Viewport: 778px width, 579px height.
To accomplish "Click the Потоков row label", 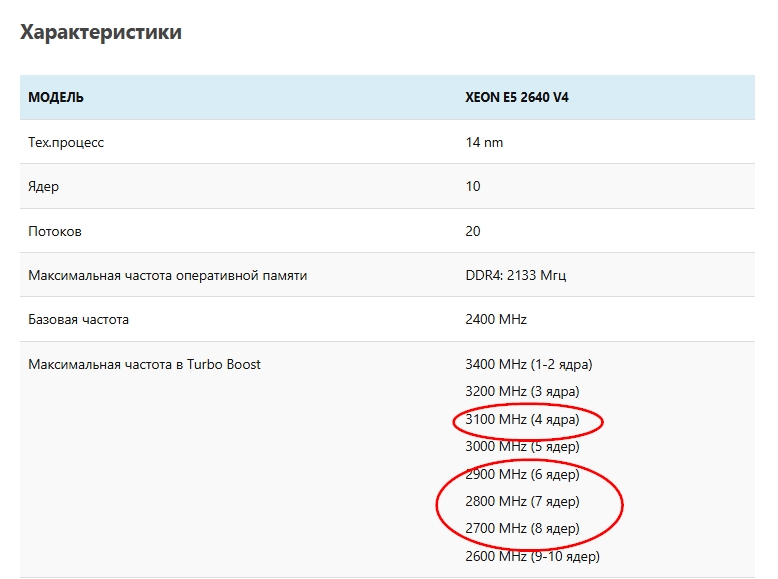I will point(55,231).
